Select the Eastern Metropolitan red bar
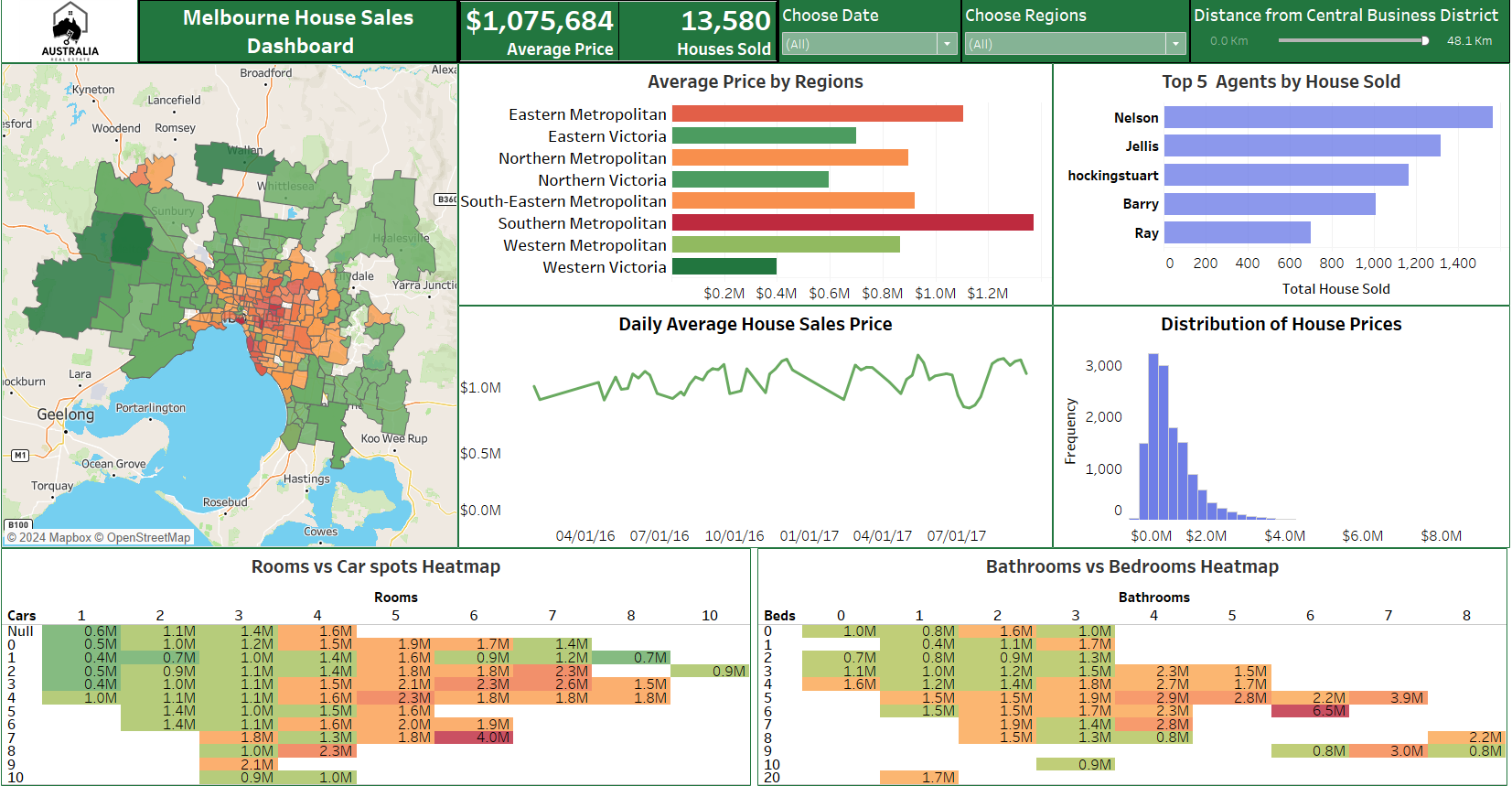Image resolution: width=1512 pixels, height=786 pixels. coord(817,113)
